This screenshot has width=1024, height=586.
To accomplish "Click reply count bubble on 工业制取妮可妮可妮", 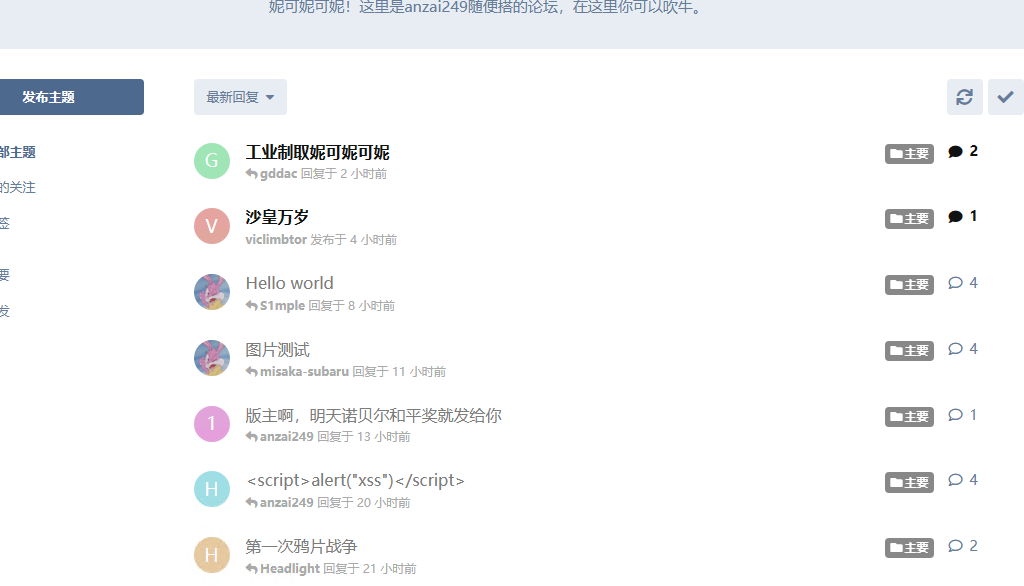I will coord(963,152).
